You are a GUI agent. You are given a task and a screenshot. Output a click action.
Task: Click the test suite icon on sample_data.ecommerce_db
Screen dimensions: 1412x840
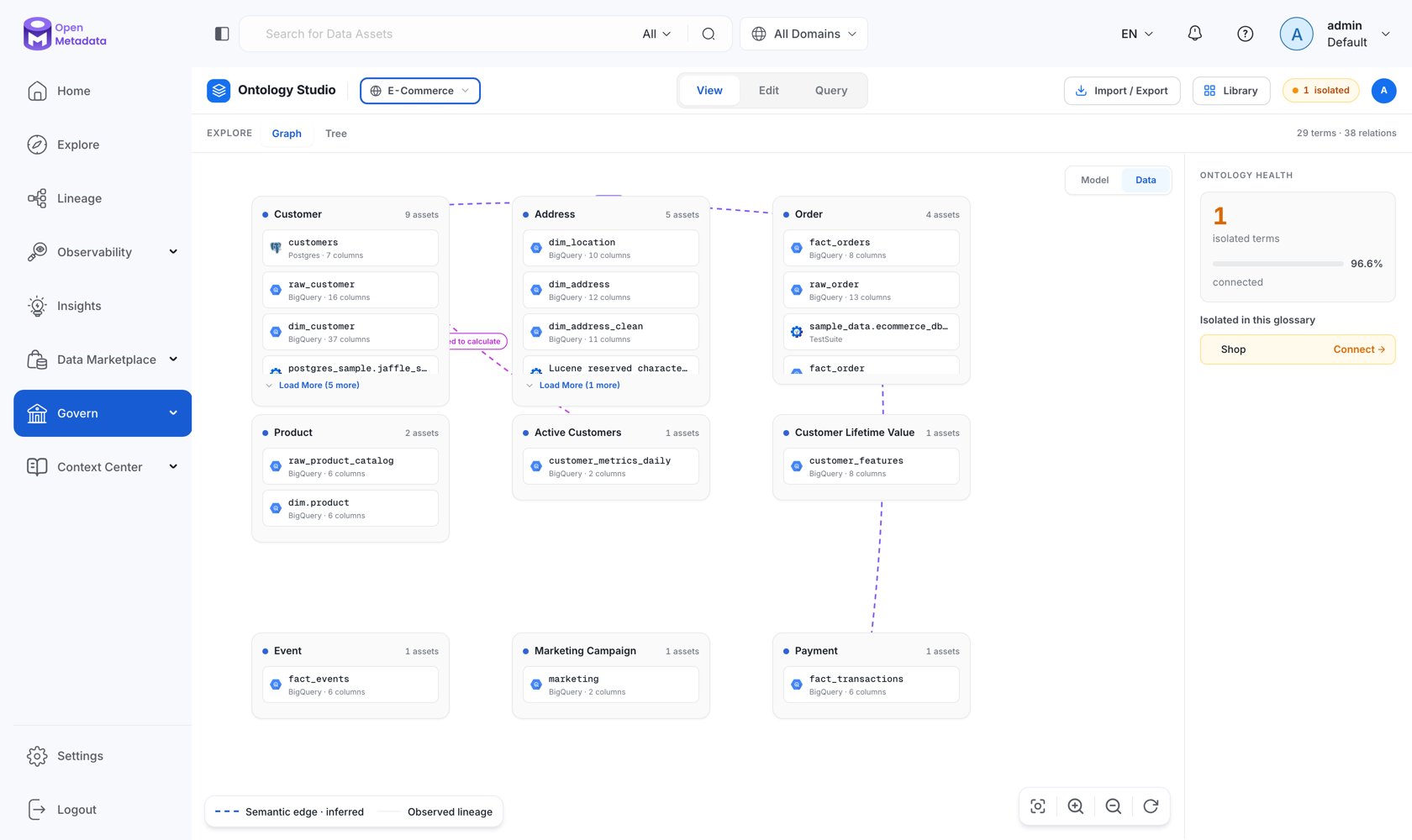tap(797, 332)
